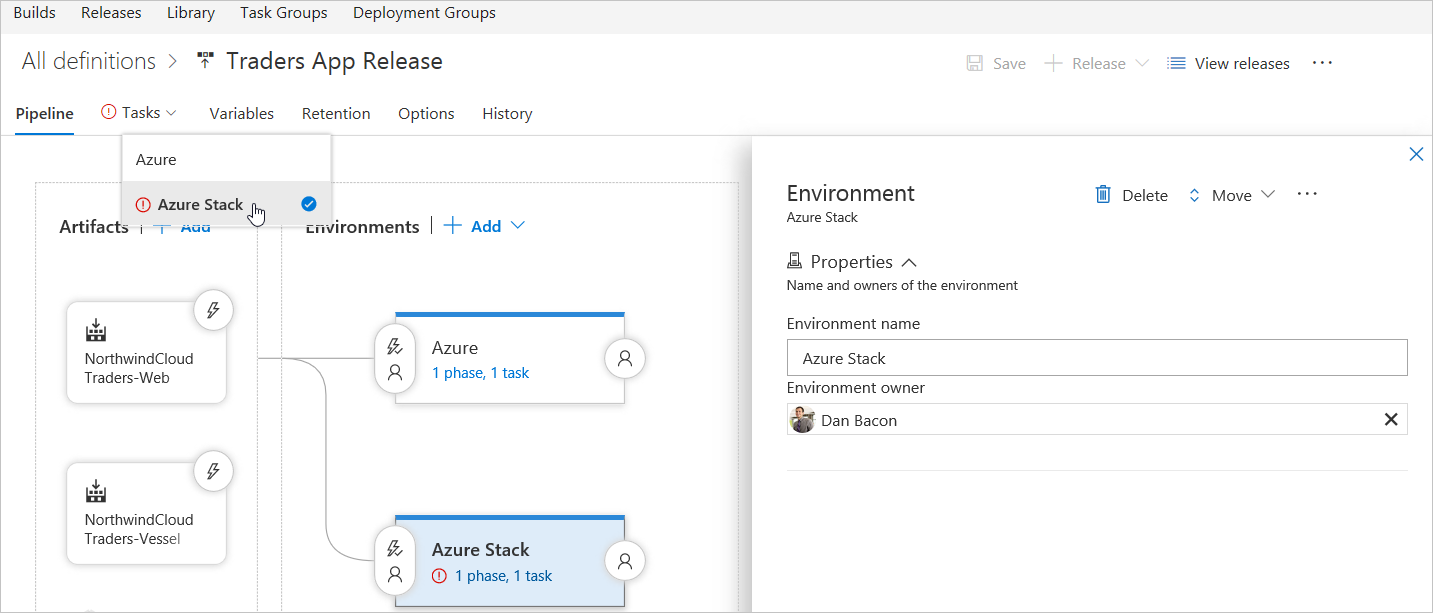Expand the Add environment chevron
This screenshot has height=613, width=1433.
coord(518,226)
